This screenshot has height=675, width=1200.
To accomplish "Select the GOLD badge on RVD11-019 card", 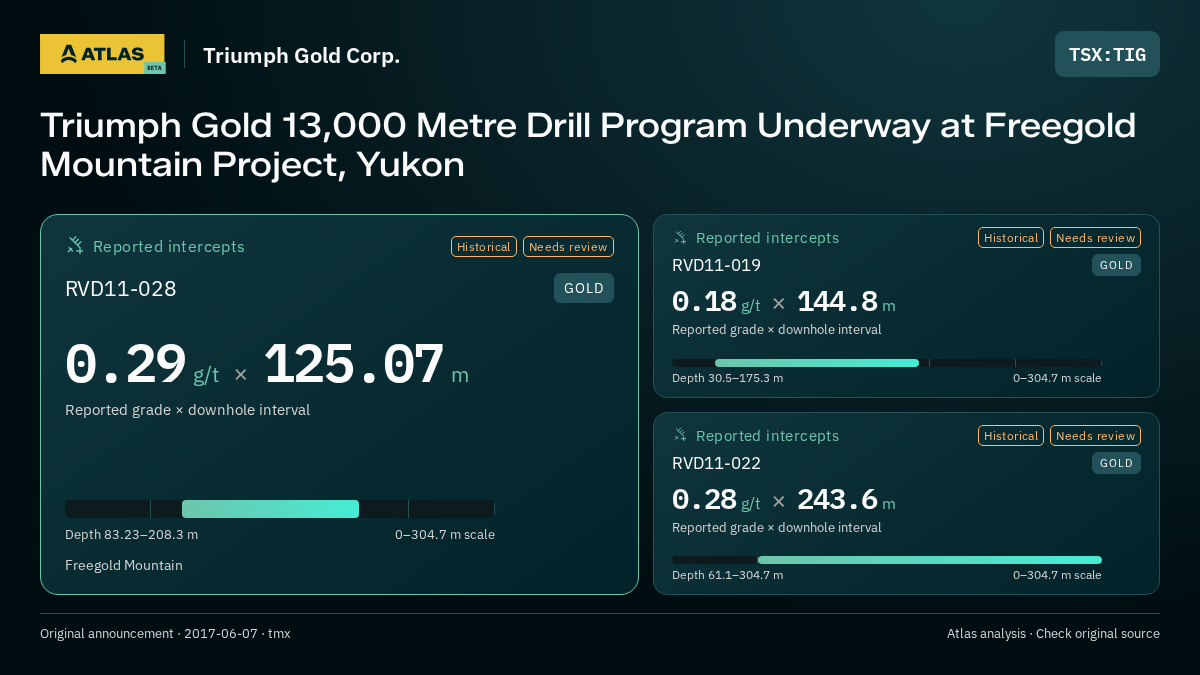I will 1116,265.
